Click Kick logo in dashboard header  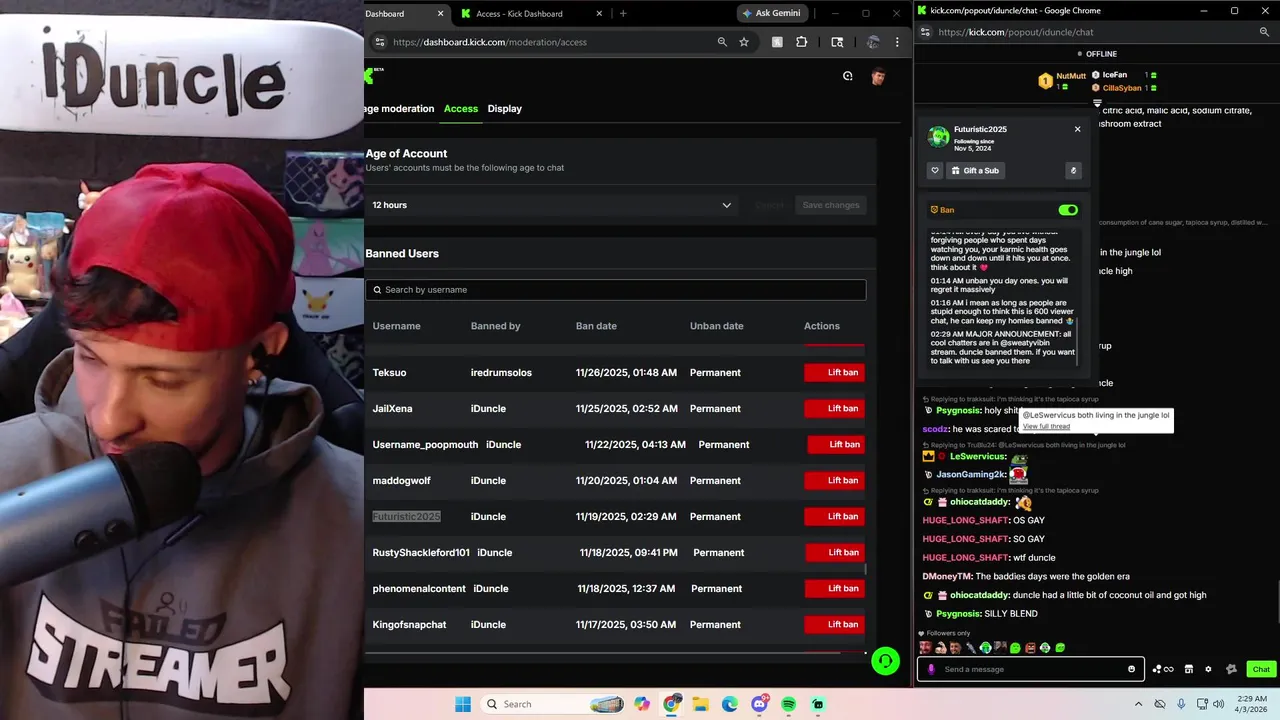coord(369,75)
